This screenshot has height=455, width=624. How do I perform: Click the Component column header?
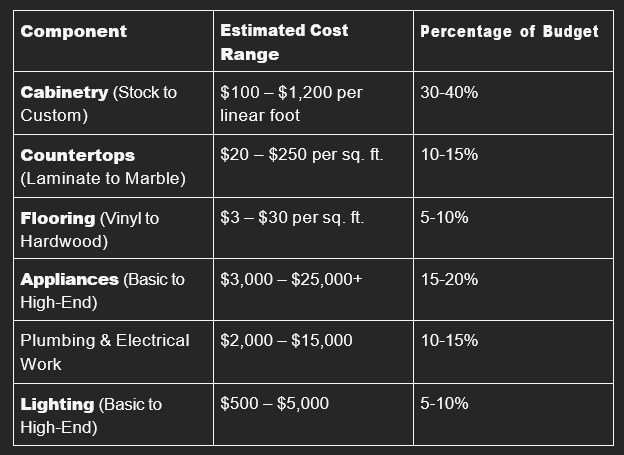[x=74, y=31]
